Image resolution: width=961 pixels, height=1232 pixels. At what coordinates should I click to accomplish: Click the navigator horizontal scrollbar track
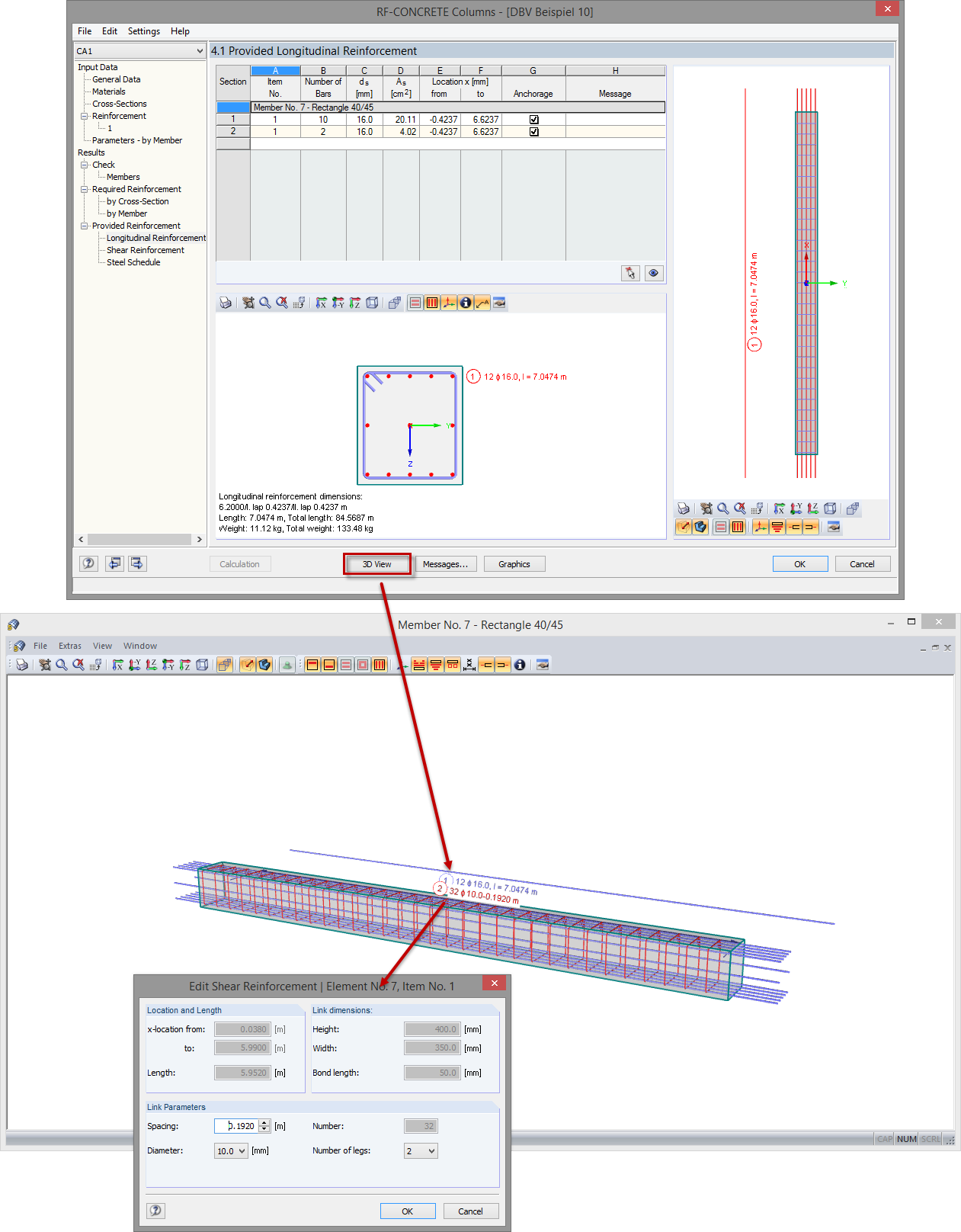[139, 539]
